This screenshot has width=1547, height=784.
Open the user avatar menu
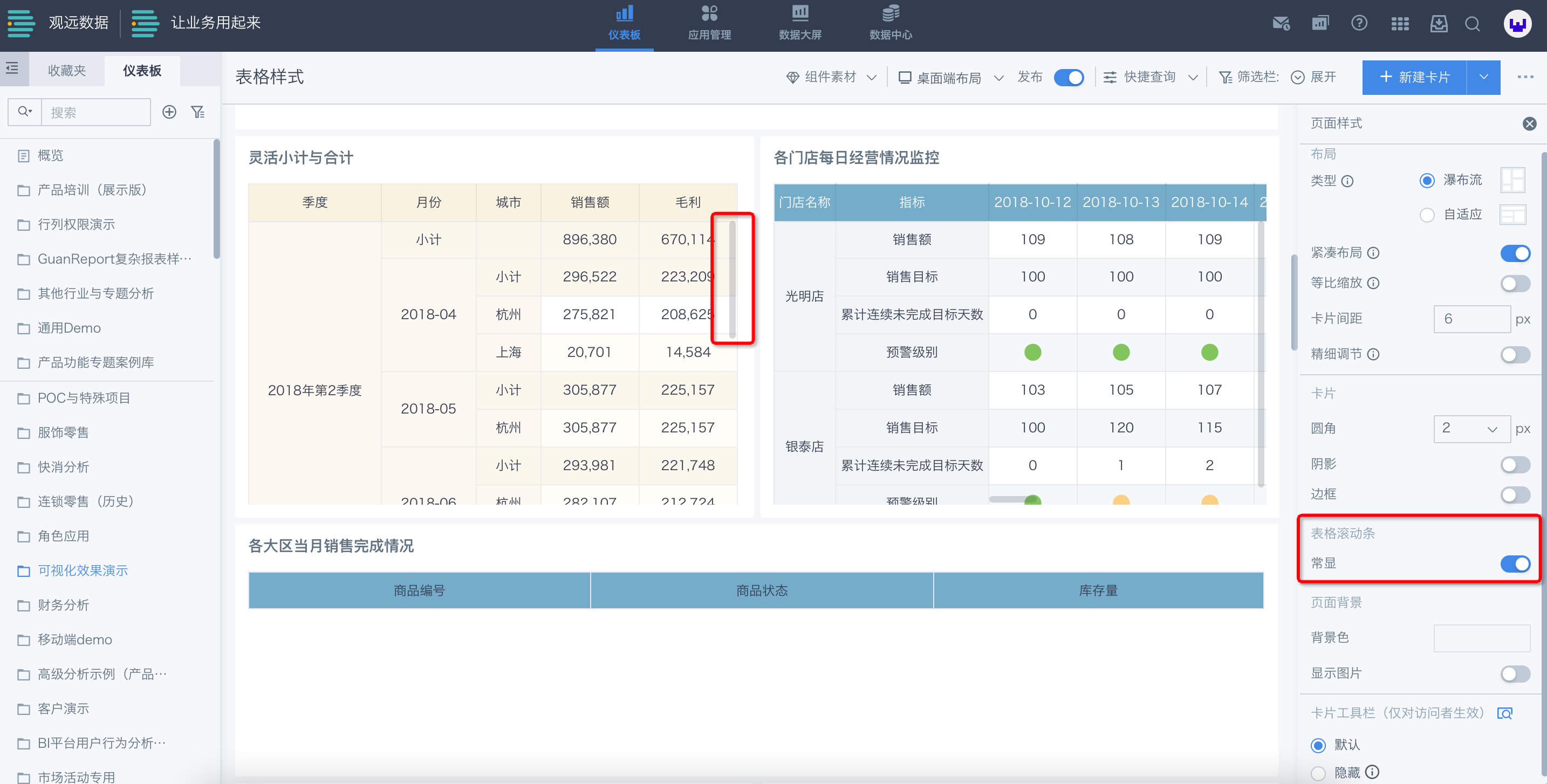1517,23
